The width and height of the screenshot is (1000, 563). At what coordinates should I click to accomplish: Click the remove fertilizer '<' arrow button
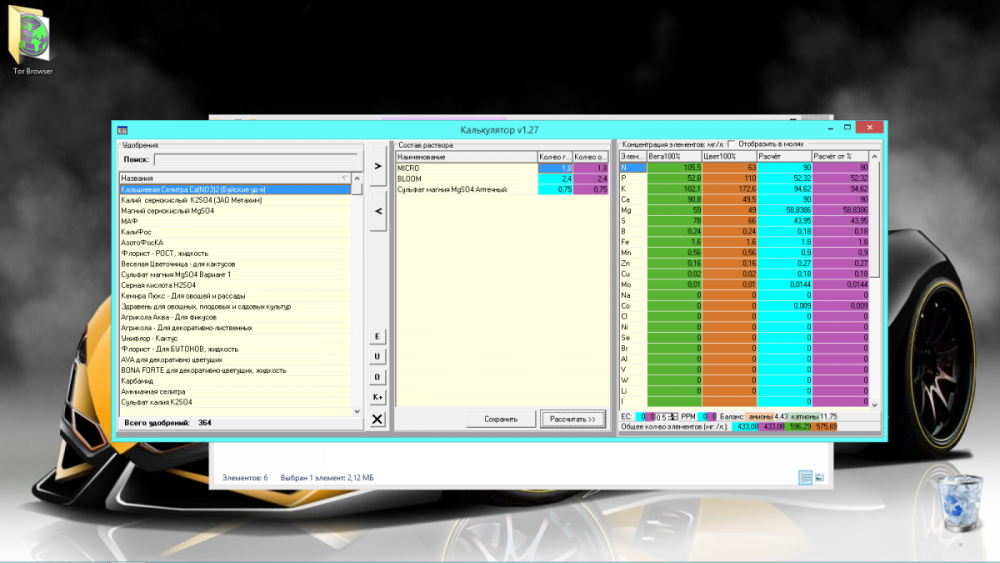coord(378,210)
